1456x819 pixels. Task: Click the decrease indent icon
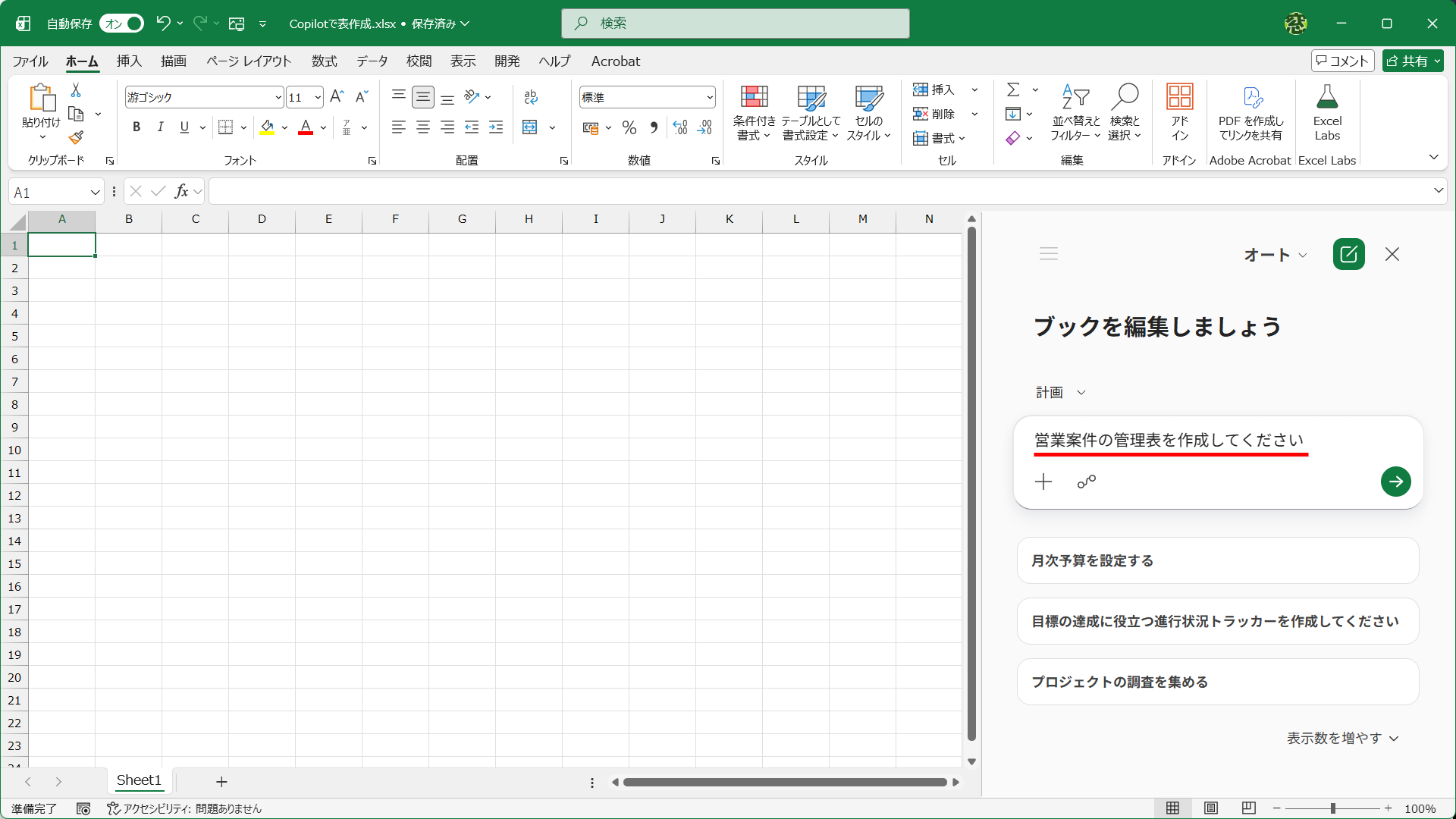(472, 127)
